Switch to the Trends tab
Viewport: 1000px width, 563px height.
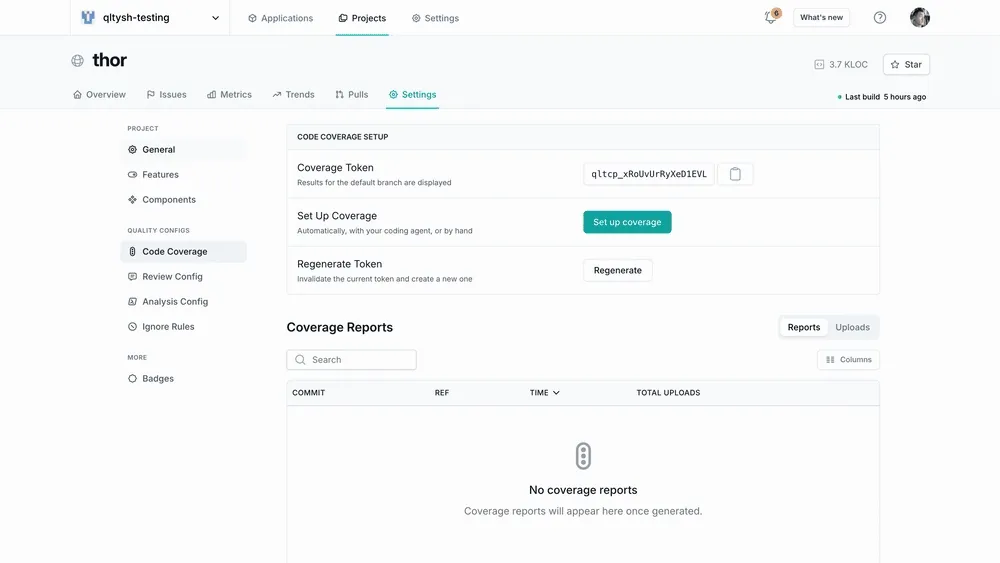(x=293, y=94)
